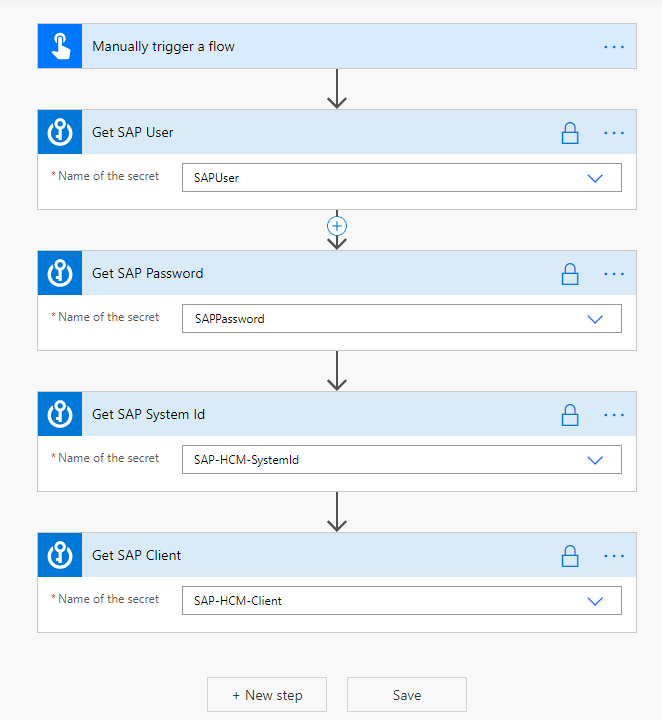Screen dimensions: 662x720
Task: Collapse the Get SAP Client action header
Action: point(337,555)
